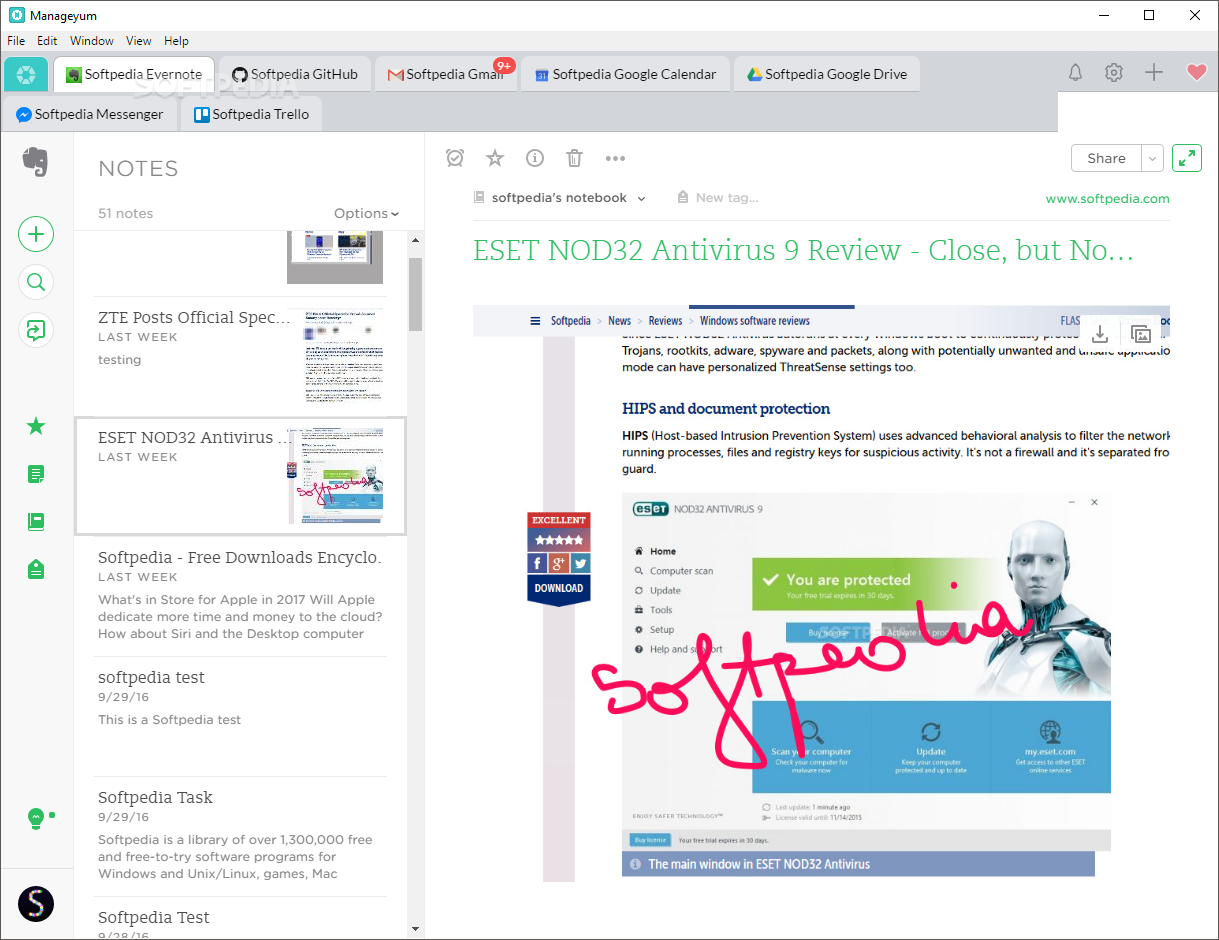This screenshot has width=1219, height=940.
Task: Switch to Softpedia Trello tab
Action: (x=251, y=114)
